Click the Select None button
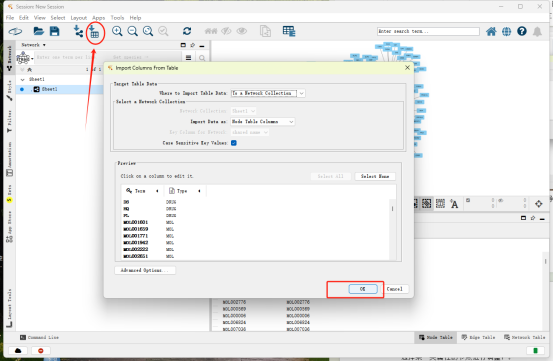 pos(375,176)
